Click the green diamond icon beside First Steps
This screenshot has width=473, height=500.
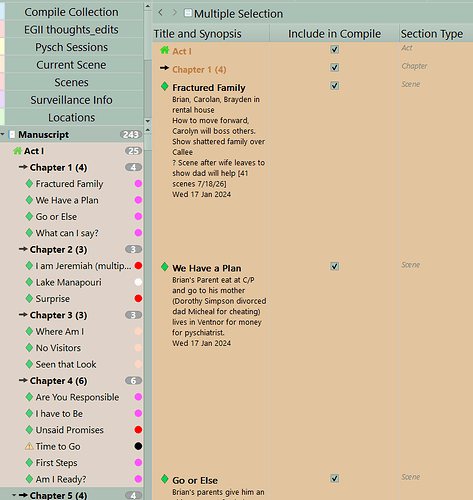(29, 462)
